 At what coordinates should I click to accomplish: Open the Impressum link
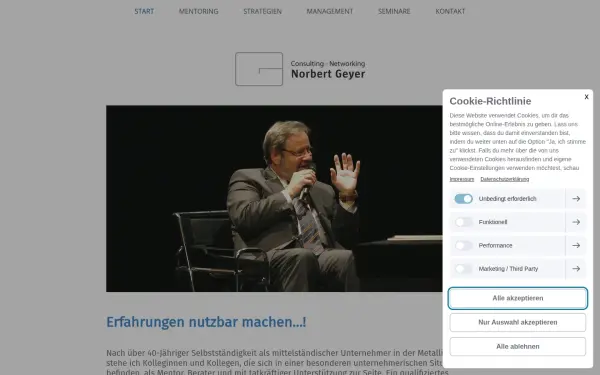(x=462, y=179)
